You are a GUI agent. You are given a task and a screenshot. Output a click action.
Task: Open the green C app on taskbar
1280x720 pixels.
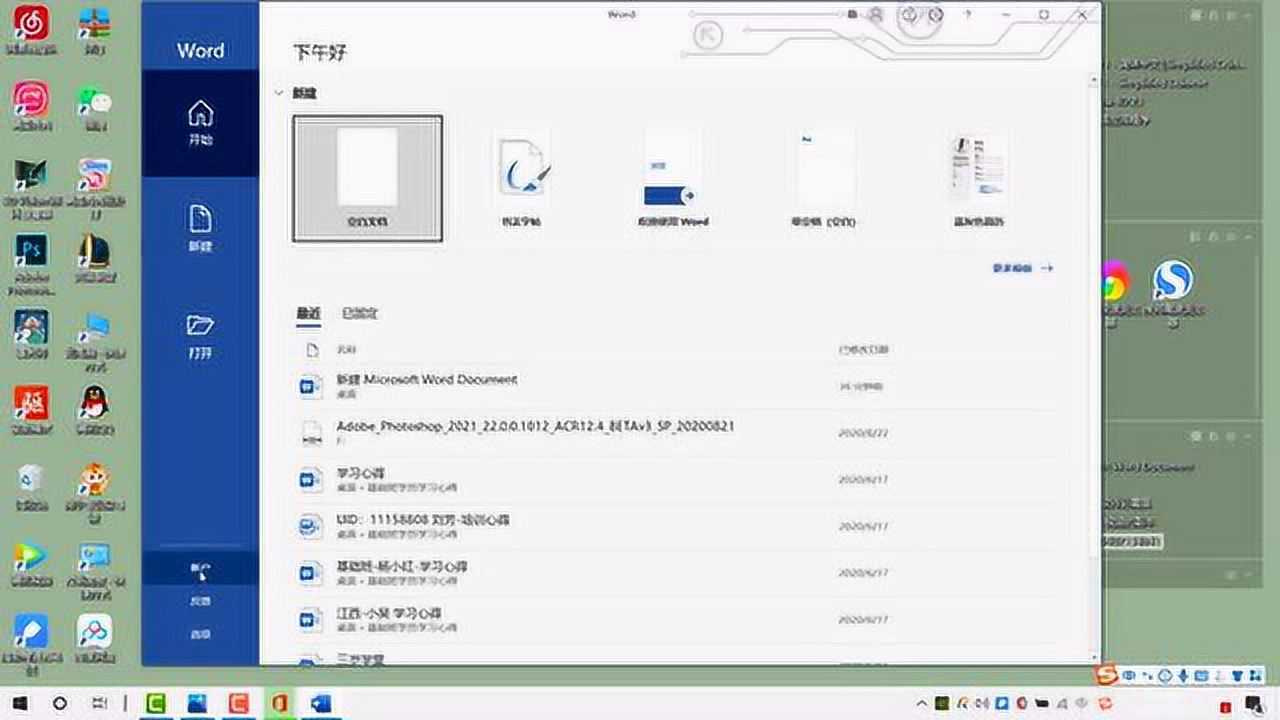pyautogui.click(x=156, y=704)
